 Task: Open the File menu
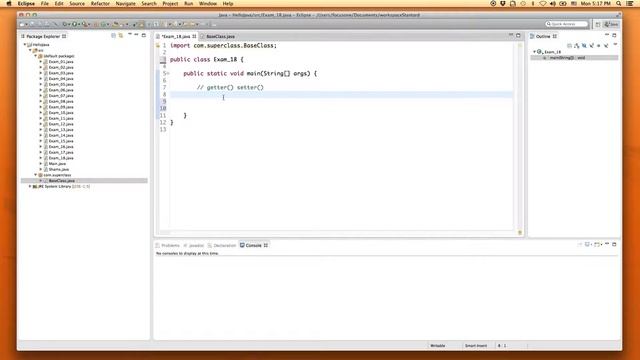pos(44,4)
